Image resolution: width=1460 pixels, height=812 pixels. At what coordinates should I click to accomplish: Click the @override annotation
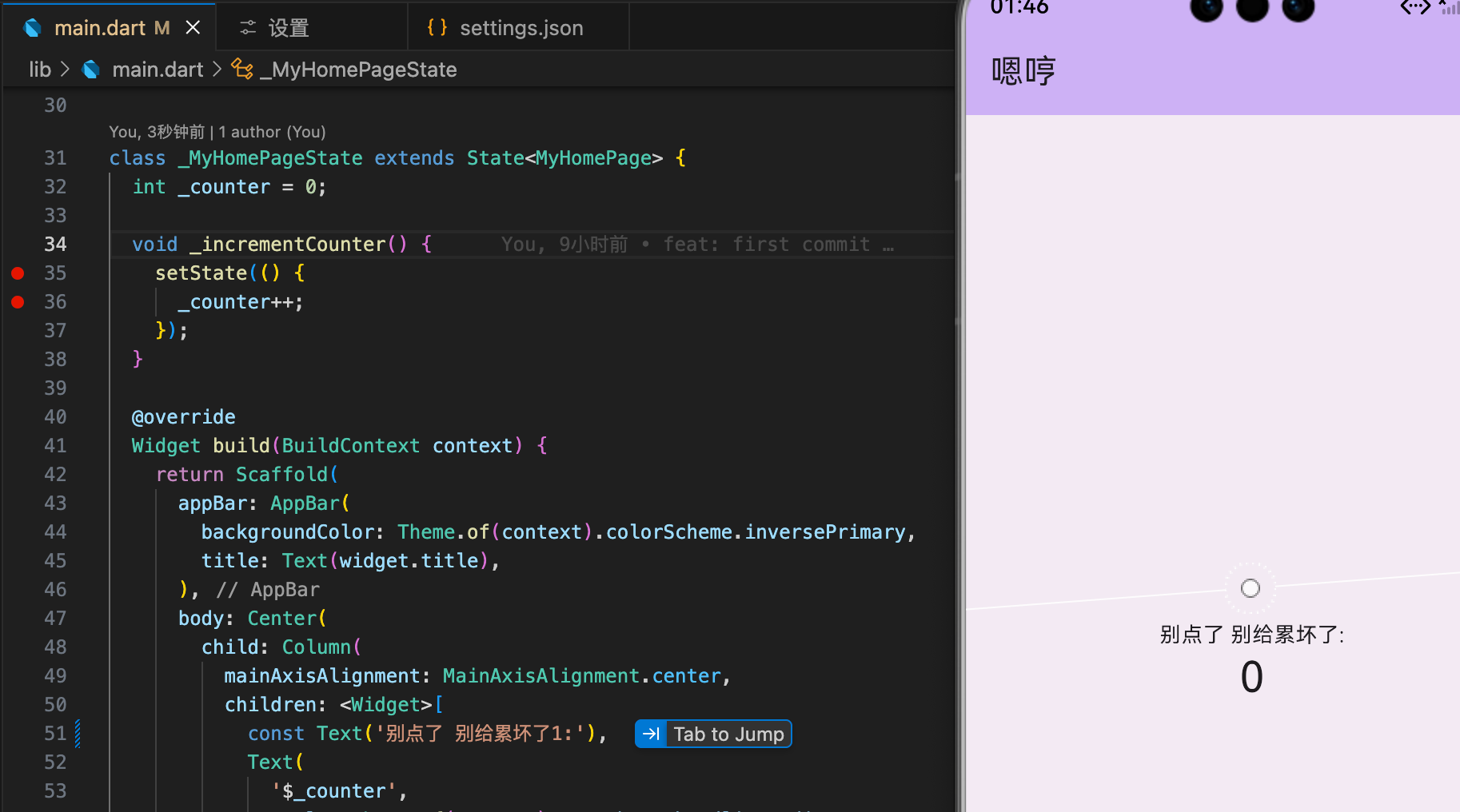tap(184, 417)
